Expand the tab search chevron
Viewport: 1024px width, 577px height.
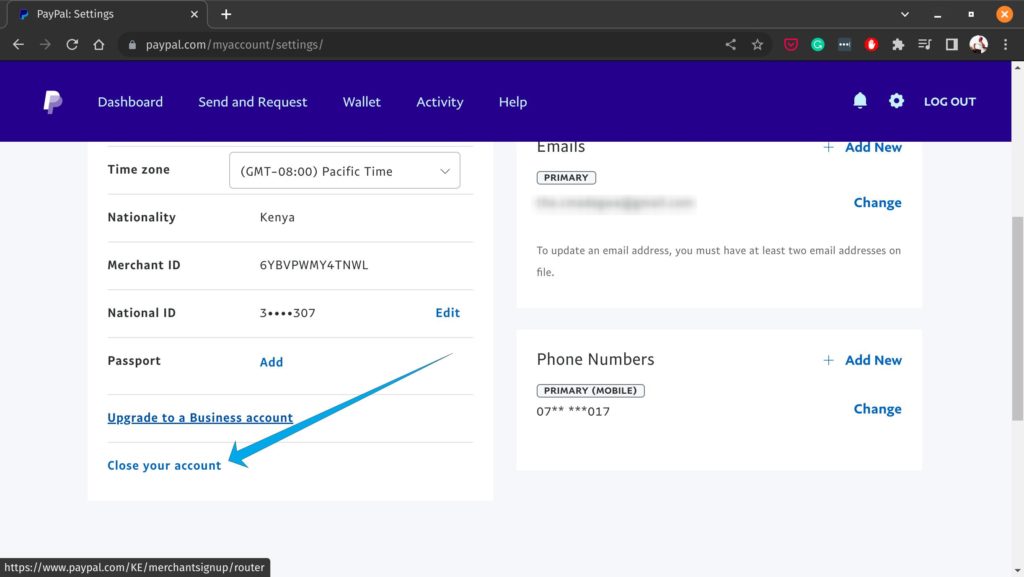904,14
